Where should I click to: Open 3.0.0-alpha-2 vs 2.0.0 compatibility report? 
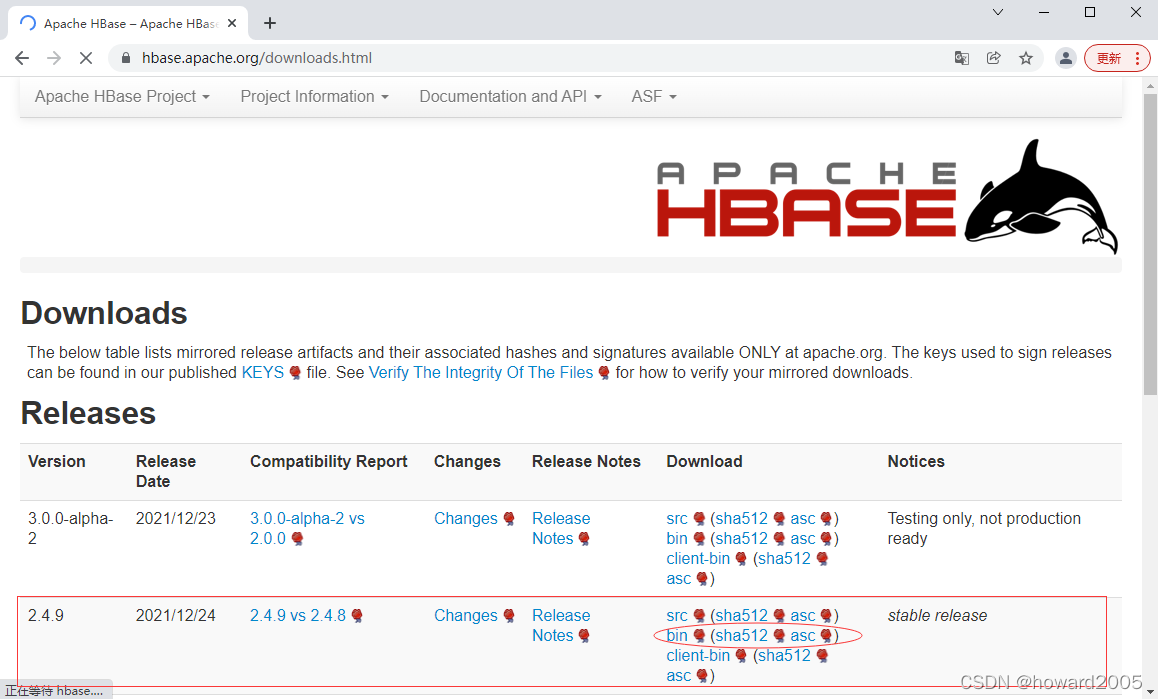point(307,528)
